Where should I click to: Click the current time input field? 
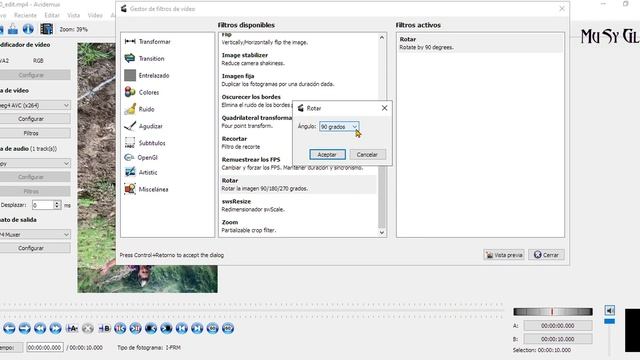point(45,347)
